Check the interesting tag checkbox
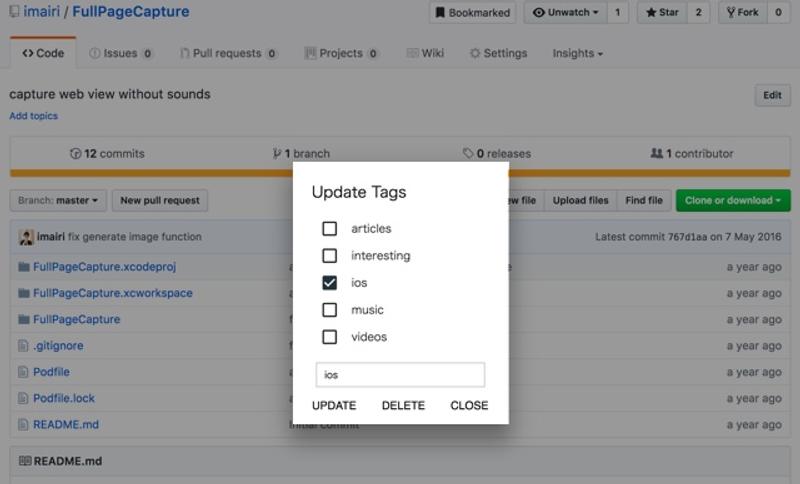800x484 pixels. (330, 256)
